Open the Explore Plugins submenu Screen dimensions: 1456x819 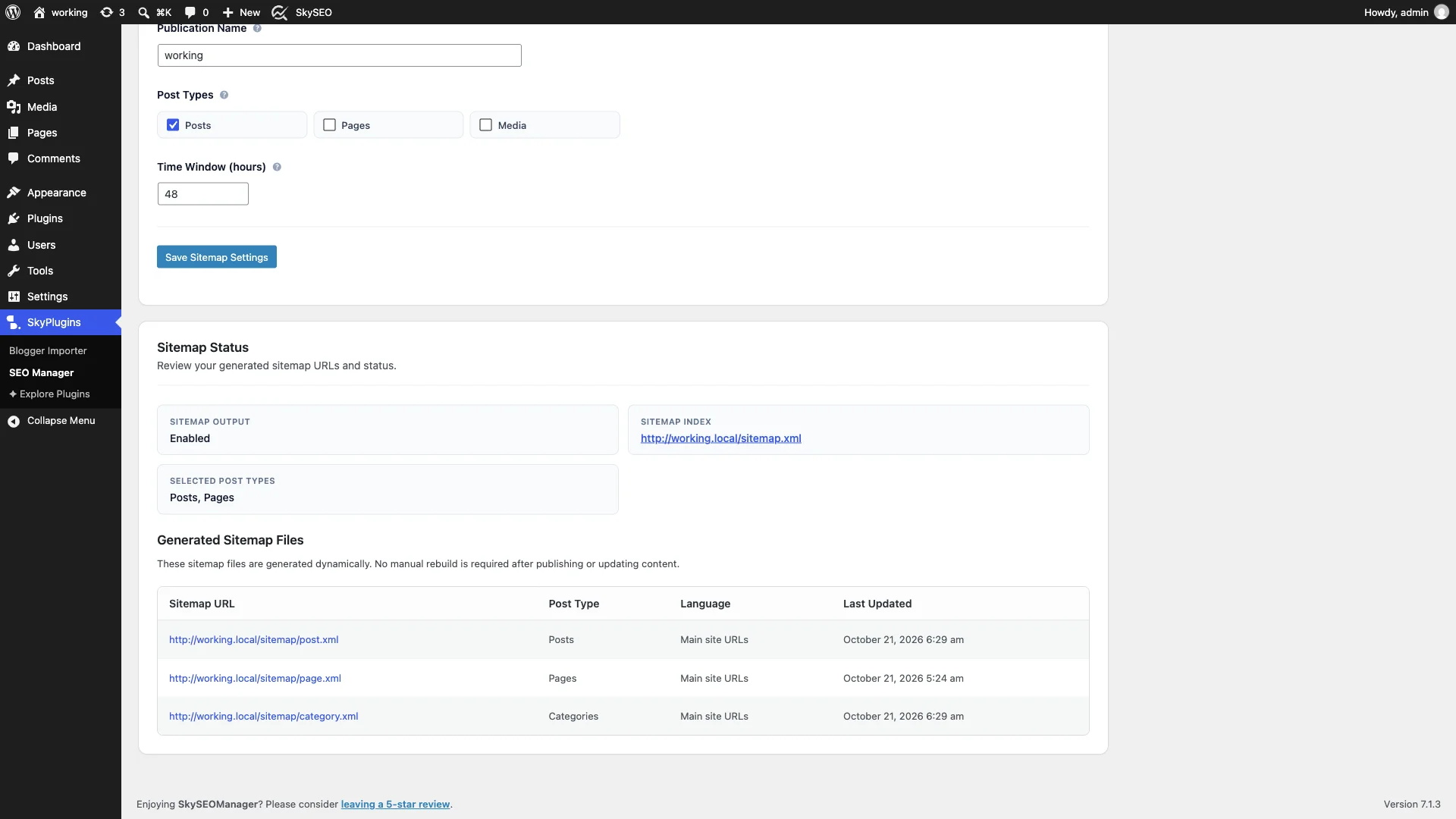[49, 394]
